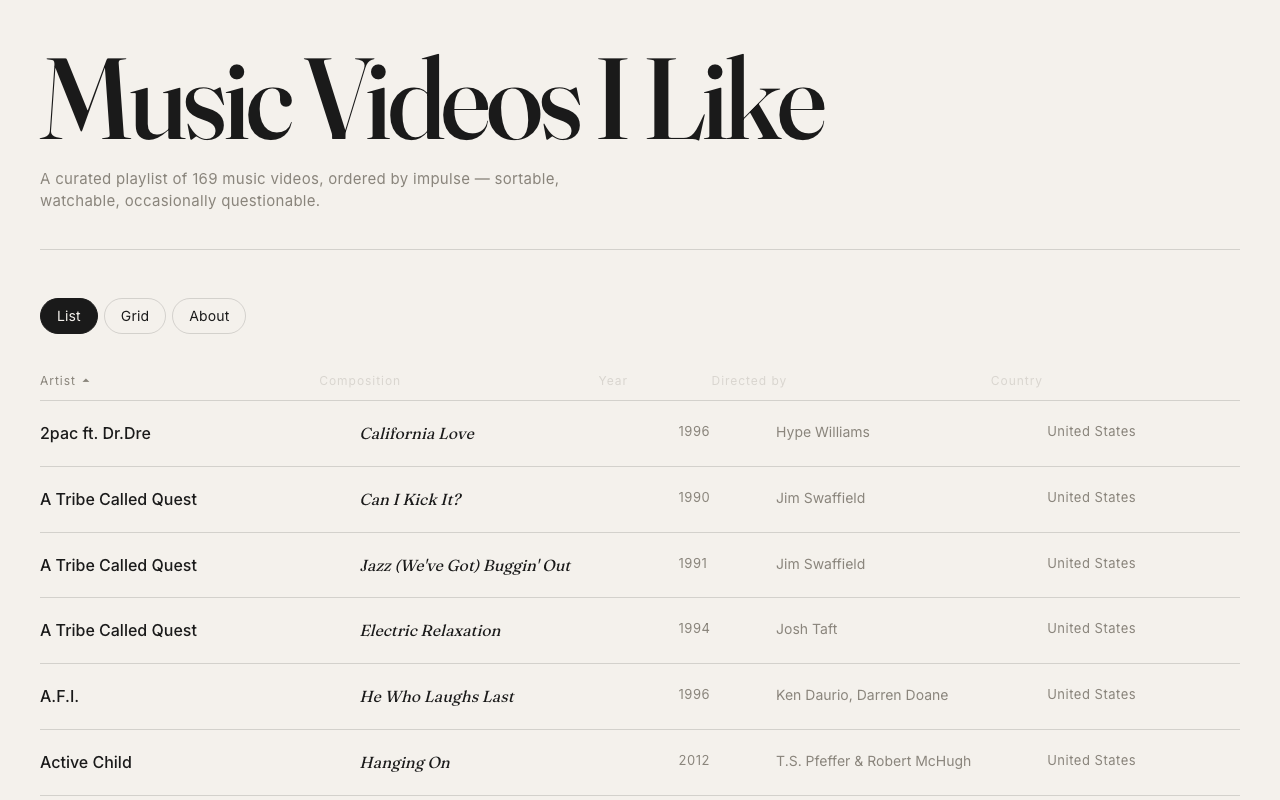Switch to the List view tab
This screenshot has height=800, width=1280.
pos(69,316)
